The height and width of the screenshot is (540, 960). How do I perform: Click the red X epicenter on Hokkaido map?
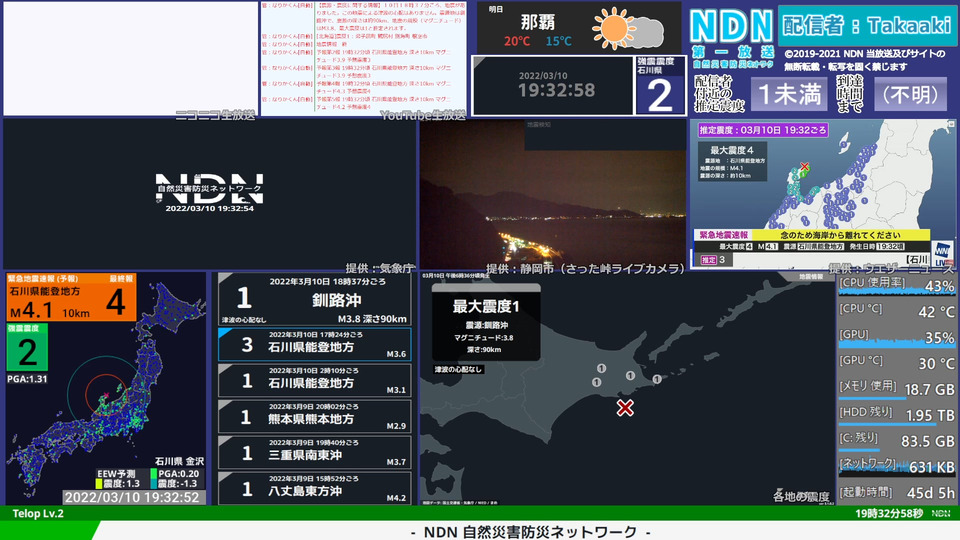pos(624,408)
